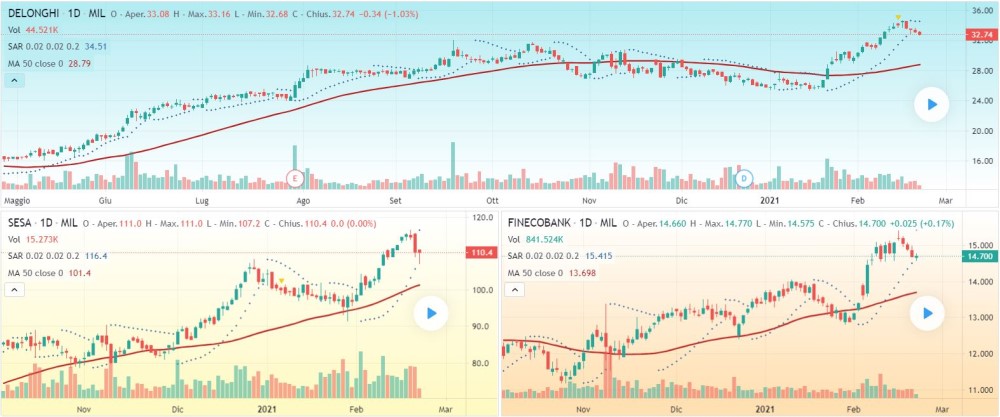Click the Vol indicator label on SESA
The width and height of the screenshot is (1000, 417).
click(15, 239)
